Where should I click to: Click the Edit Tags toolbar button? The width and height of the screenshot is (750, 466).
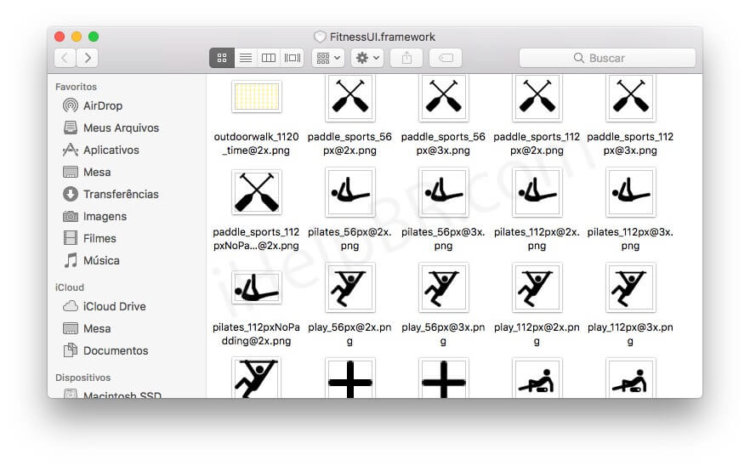446,58
